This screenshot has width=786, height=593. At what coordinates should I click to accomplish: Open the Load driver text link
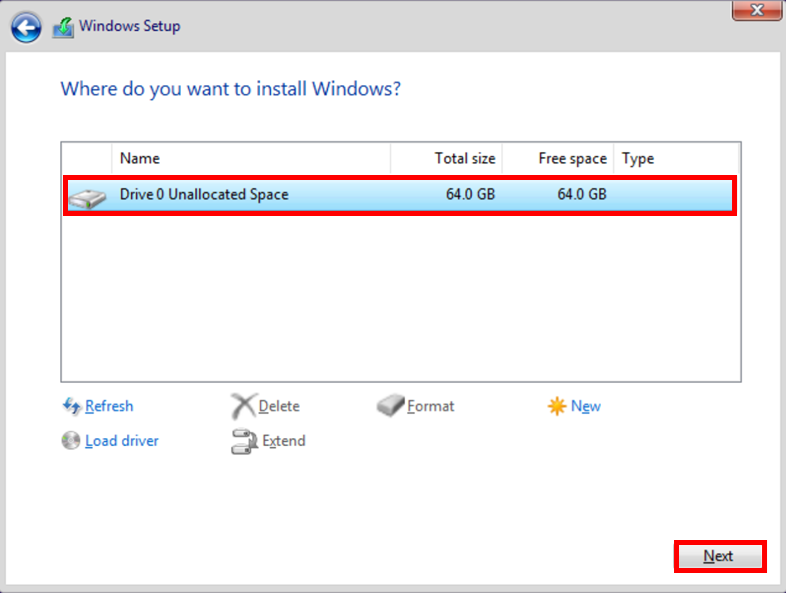(x=122, y=441)
